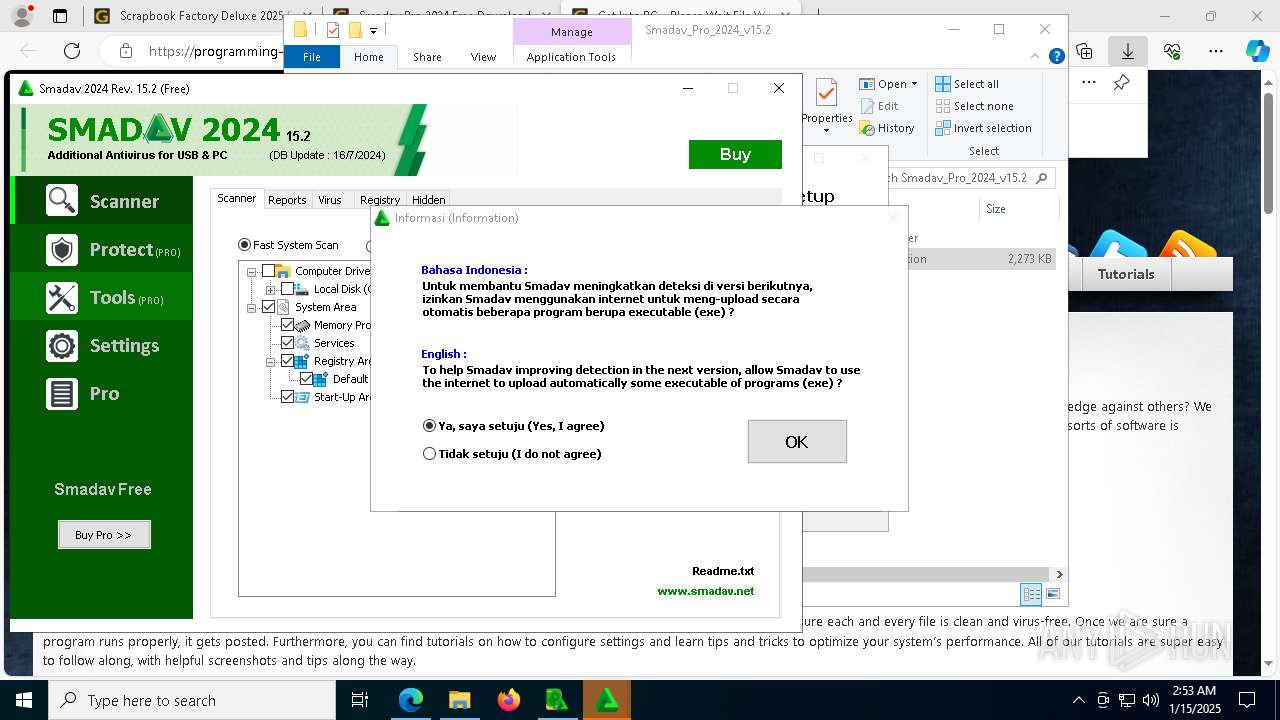The image size is (1280, 720).
Task: Click History in the File Explorer ribbon
Action: 887,128
